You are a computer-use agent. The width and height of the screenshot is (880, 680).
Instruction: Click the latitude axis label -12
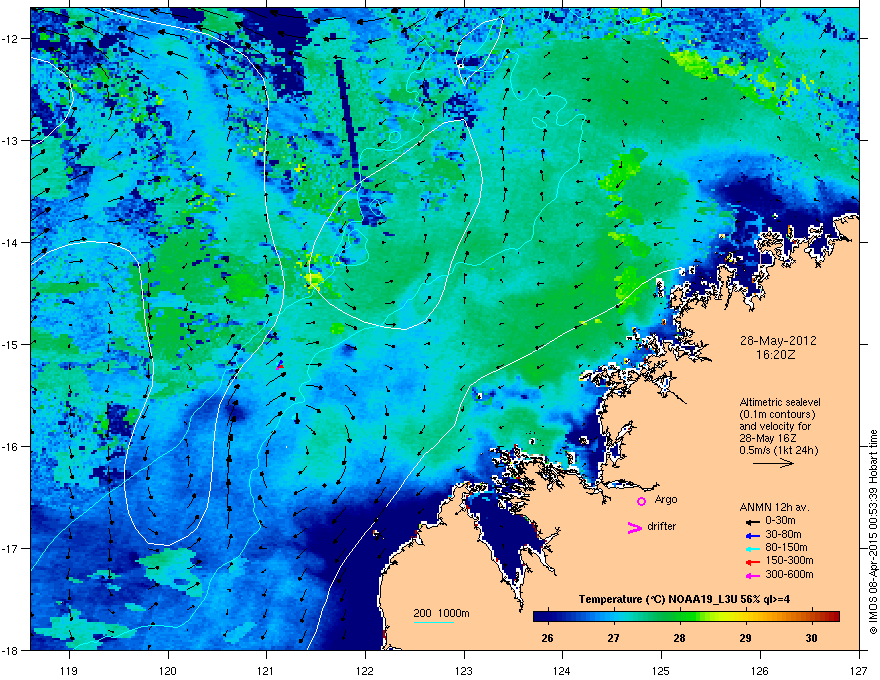[11, 39]
